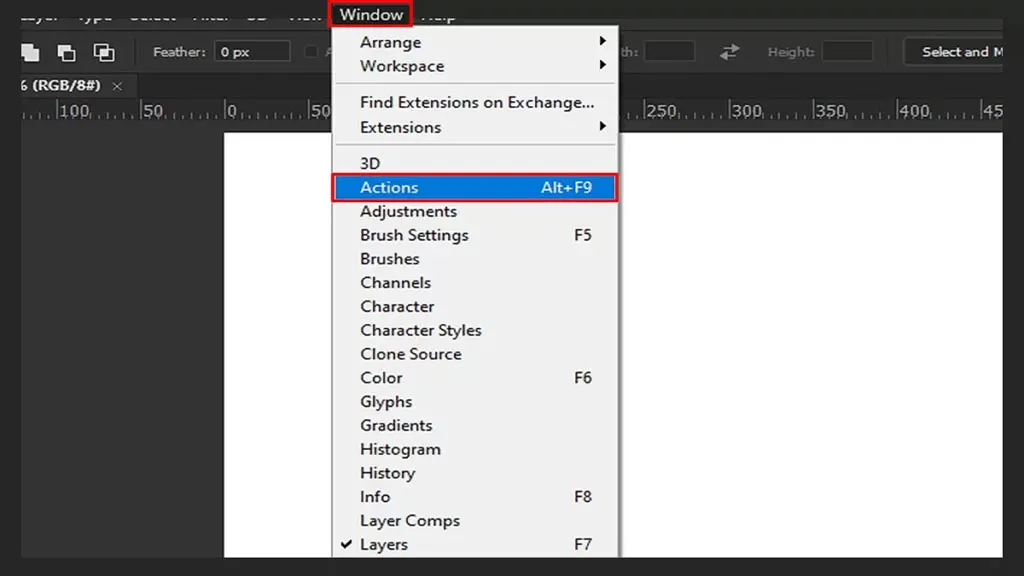Click the Width input field
Viewport: 1024px width, 576px height.
click(x=669, y=52)
